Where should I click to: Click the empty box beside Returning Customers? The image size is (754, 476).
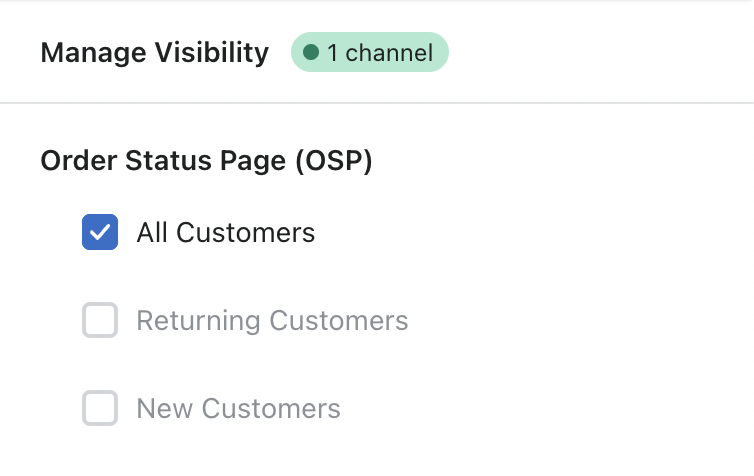point(100,321)
